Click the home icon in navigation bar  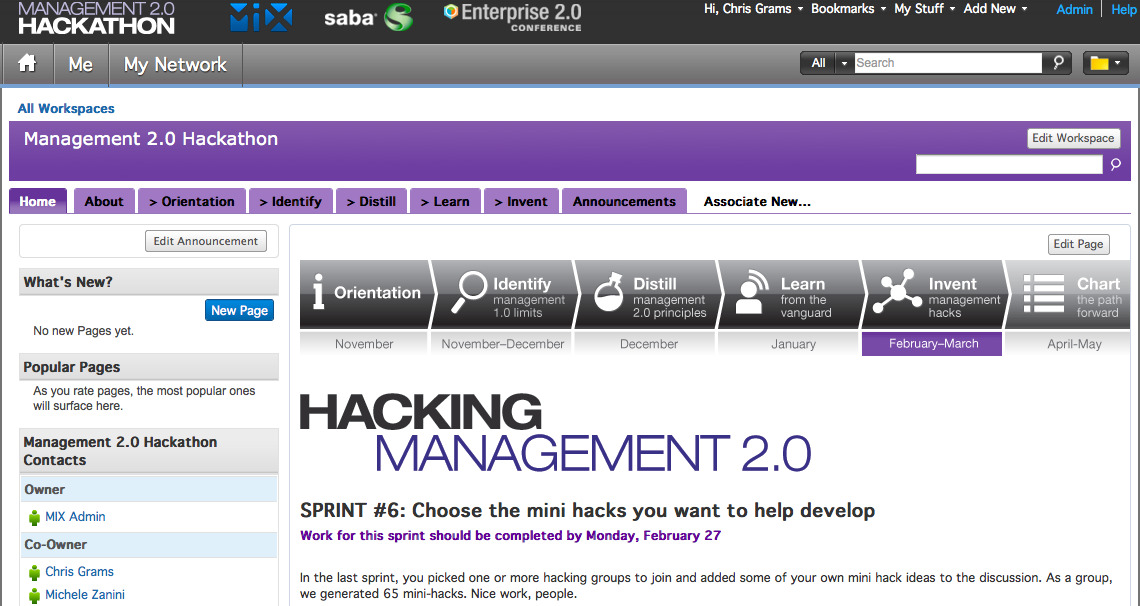pos(27,64)
